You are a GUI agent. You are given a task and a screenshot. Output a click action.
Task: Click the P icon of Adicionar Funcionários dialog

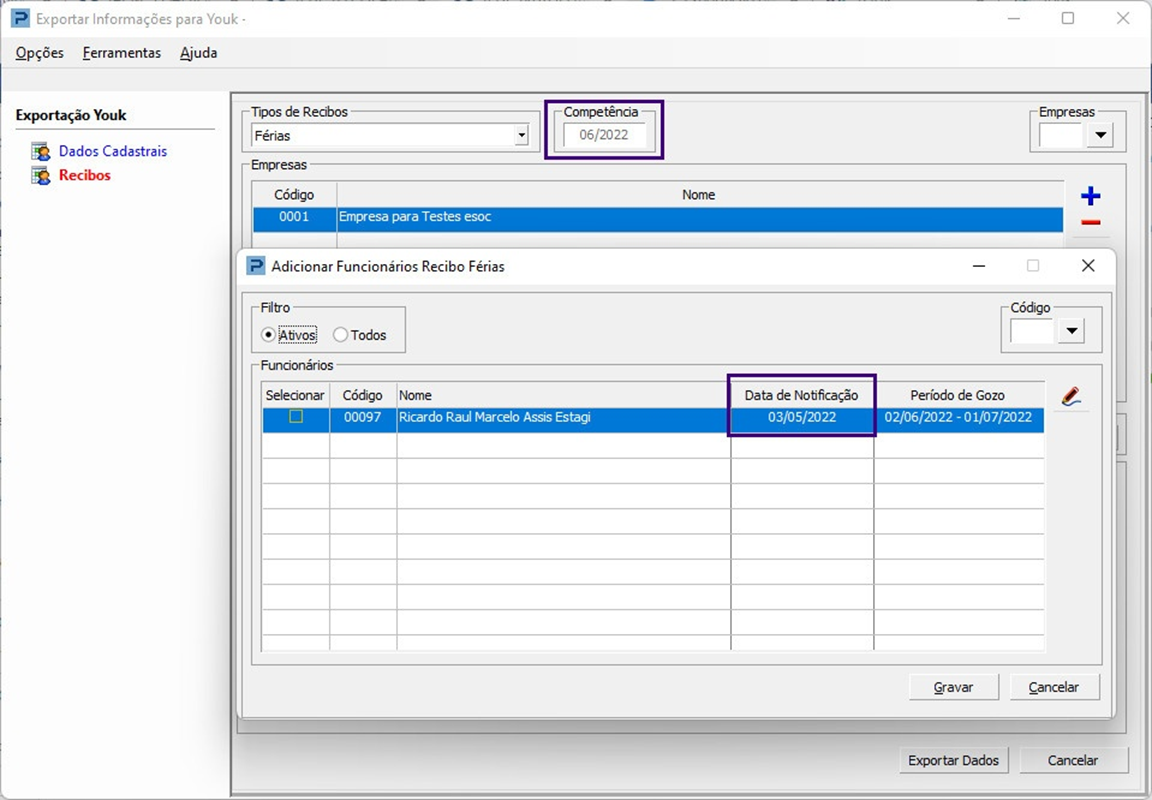(x=256, y=266)
